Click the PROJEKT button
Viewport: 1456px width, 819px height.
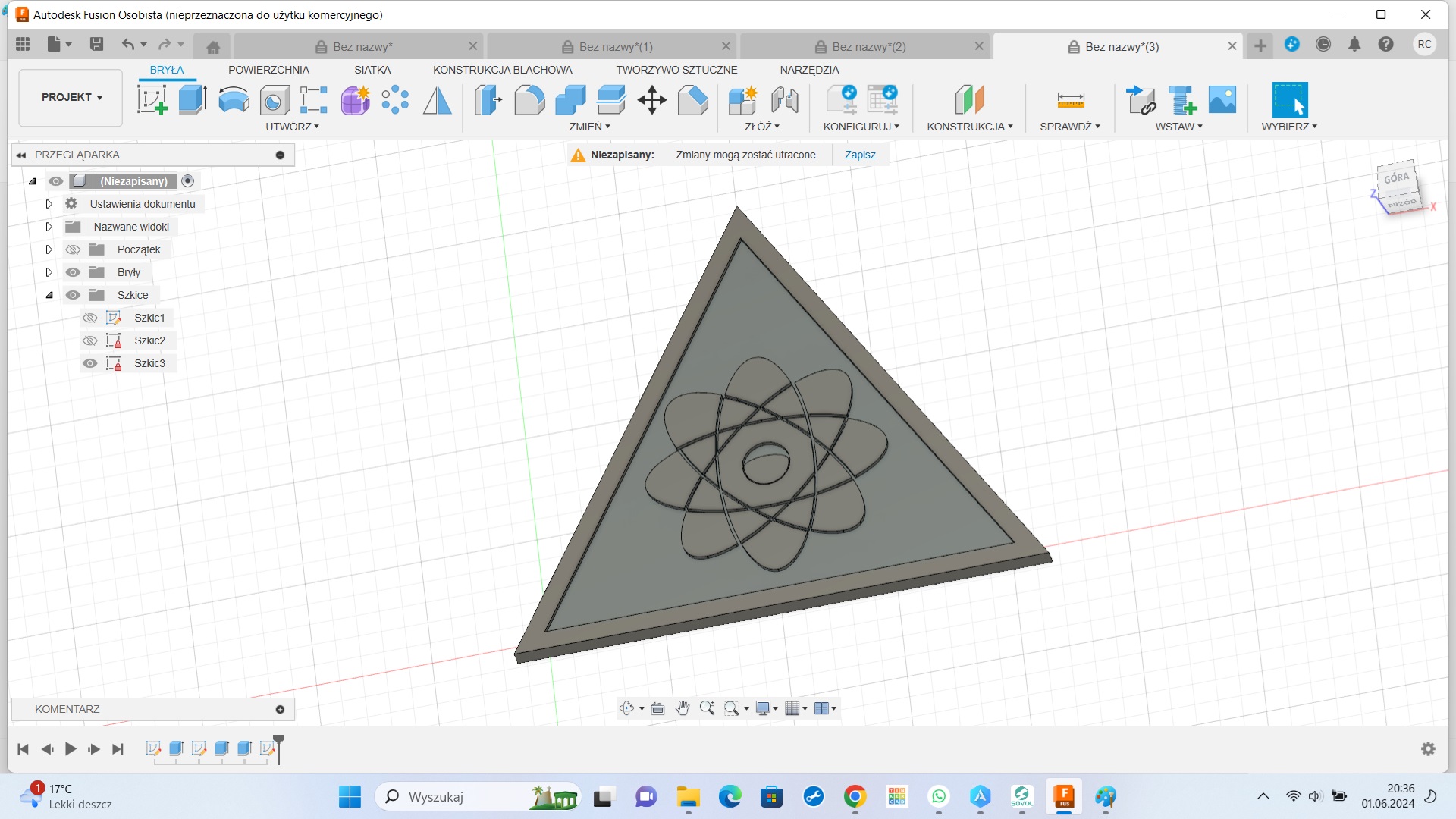(70, 97)
